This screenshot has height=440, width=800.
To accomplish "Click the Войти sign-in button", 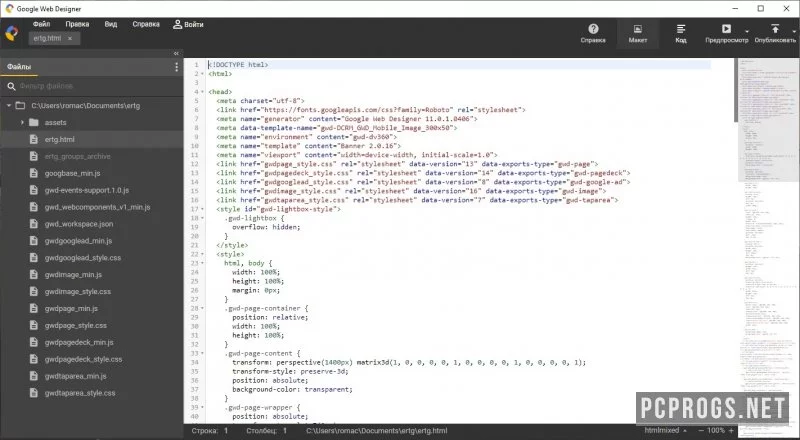I will coord(188,24).
